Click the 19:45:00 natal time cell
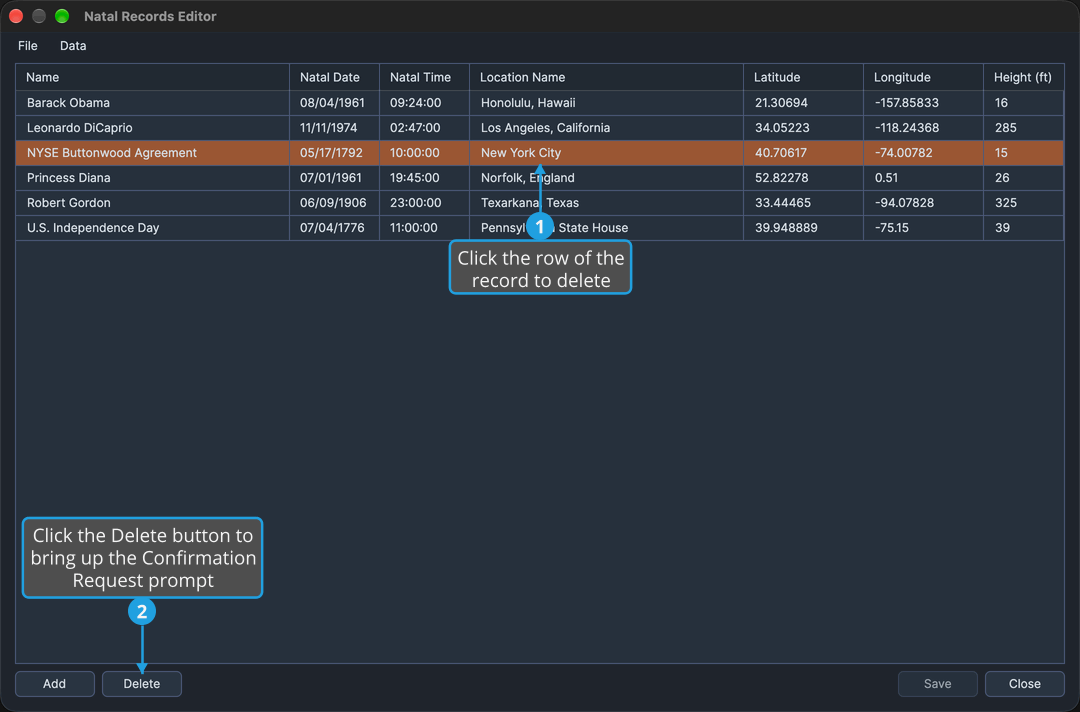 click(x=424, y=178)
